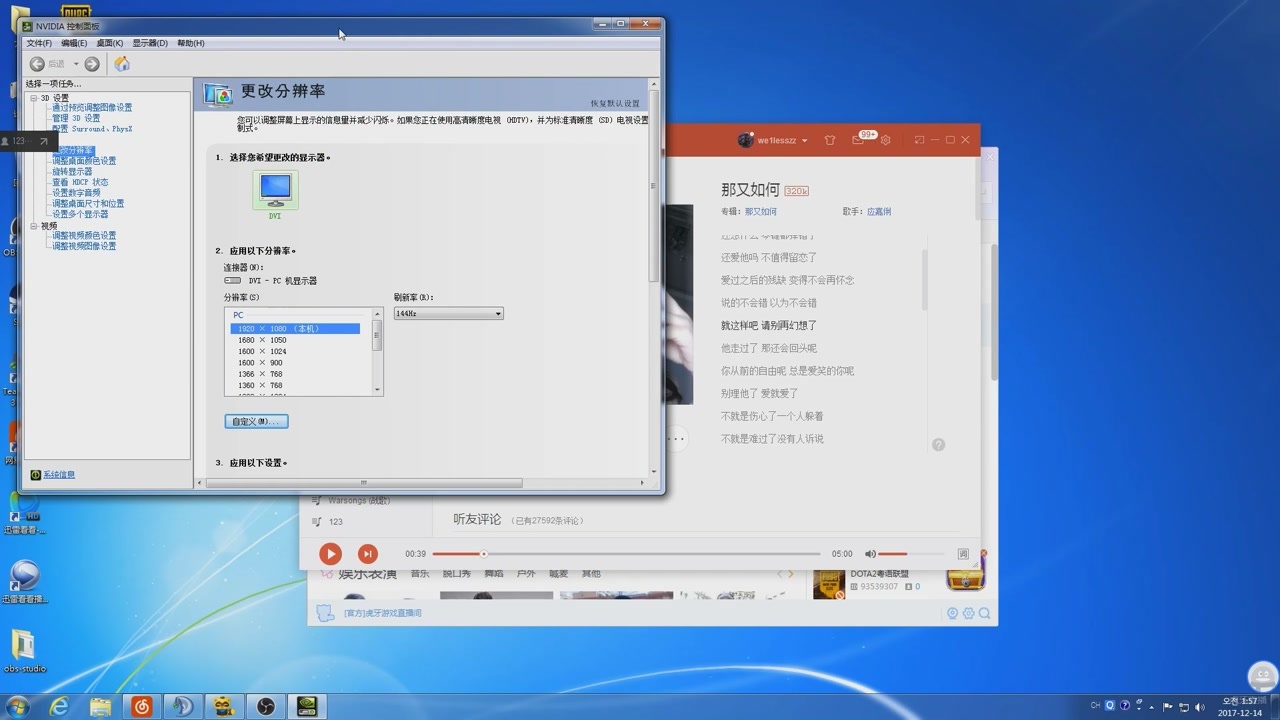Open music player settings gear icon

[885, 140]
